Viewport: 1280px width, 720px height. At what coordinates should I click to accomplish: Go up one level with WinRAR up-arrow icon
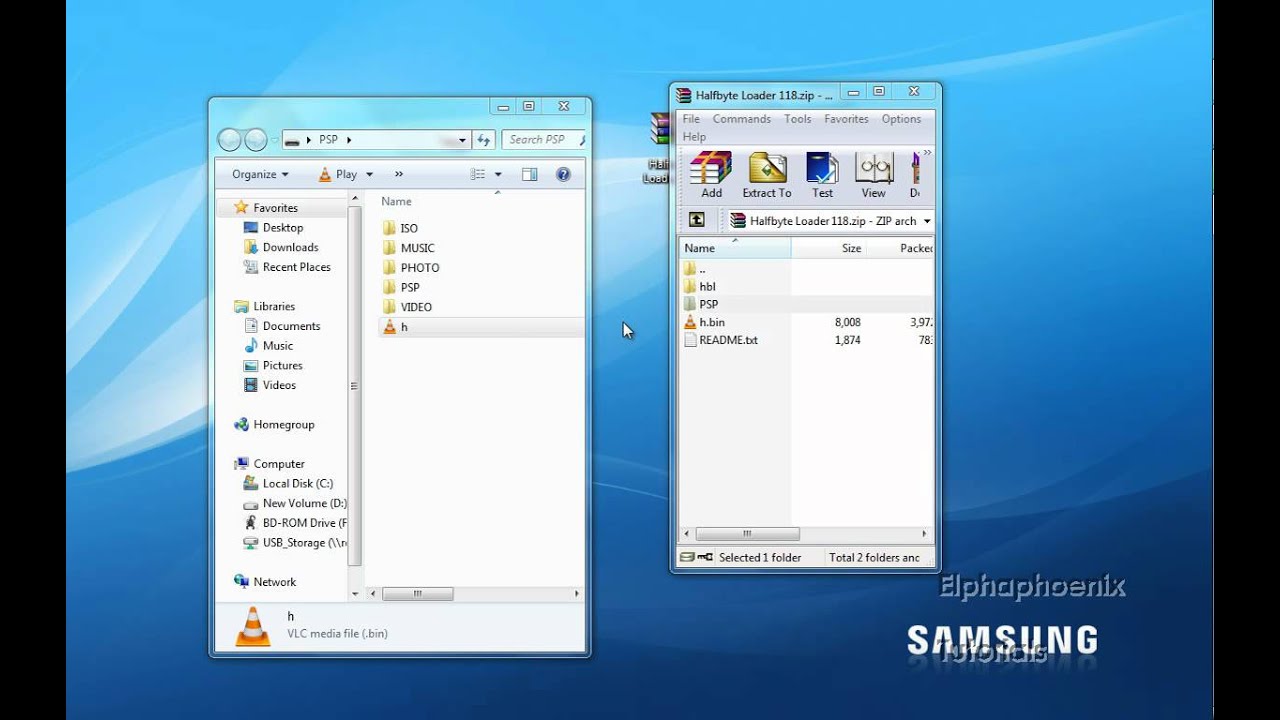pos(697,220)
